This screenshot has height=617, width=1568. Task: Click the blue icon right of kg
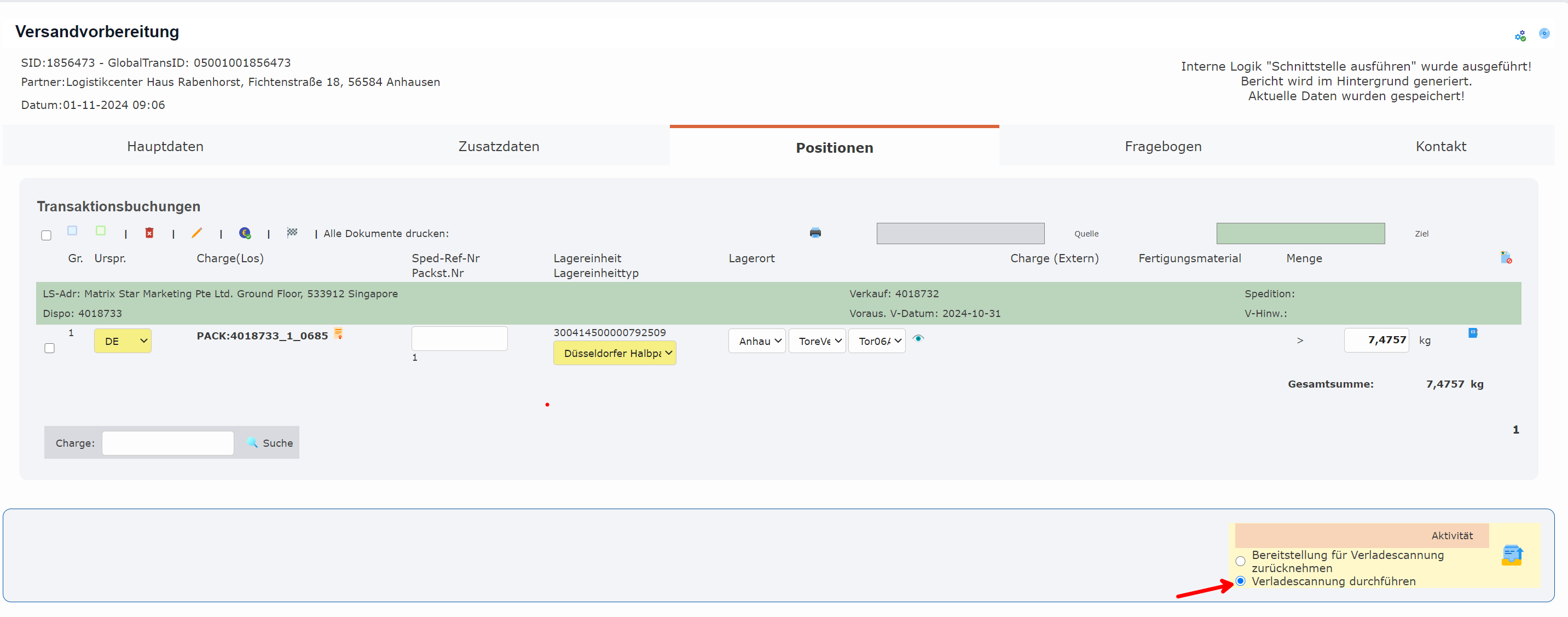pyautogui.click(x=1472, y=332)
